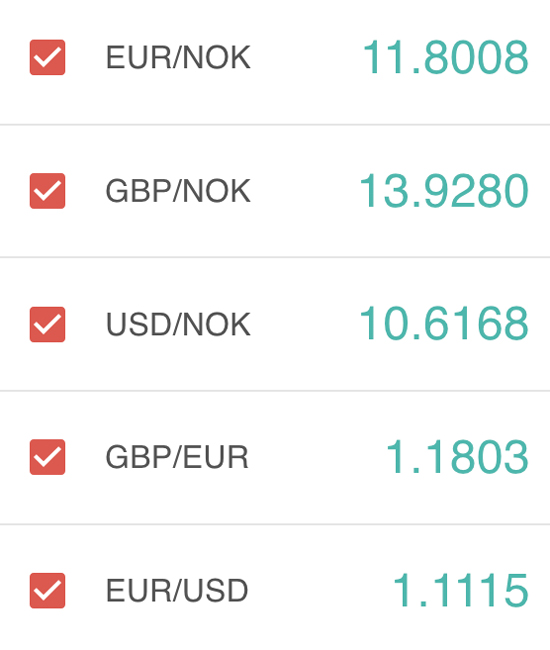Deselect the GBP/EUR checkbox
This screenshot has width=550, height=650.
coord(47,457)
